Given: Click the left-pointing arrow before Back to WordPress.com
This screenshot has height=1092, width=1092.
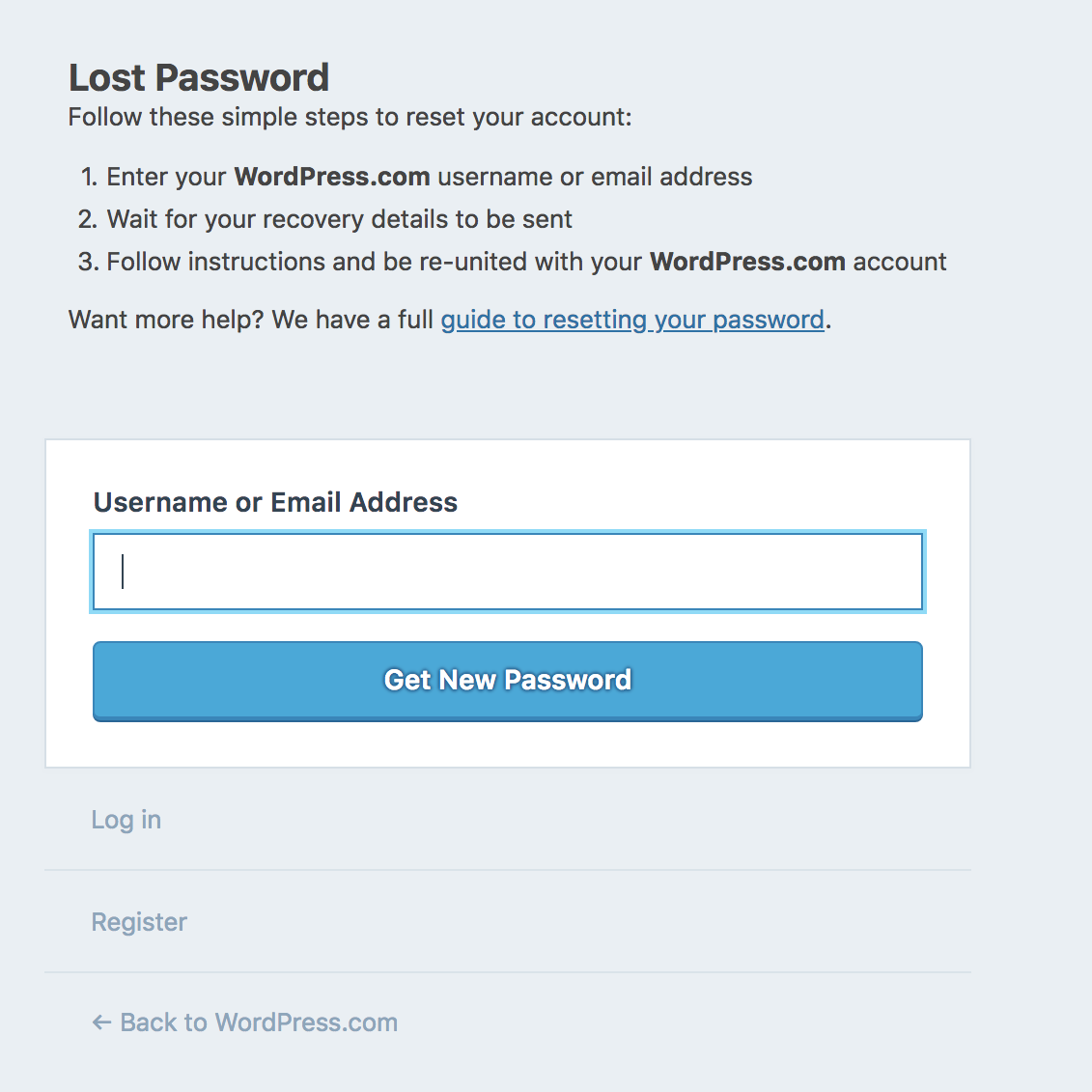Looking at the screenshot, I should click(100, 1022).
